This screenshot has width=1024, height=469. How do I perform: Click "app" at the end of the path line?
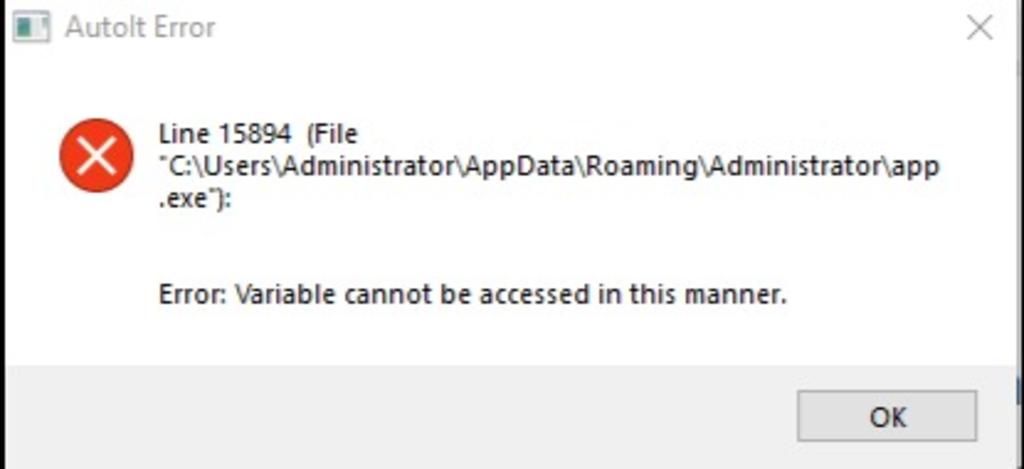(x=915, y=166)
